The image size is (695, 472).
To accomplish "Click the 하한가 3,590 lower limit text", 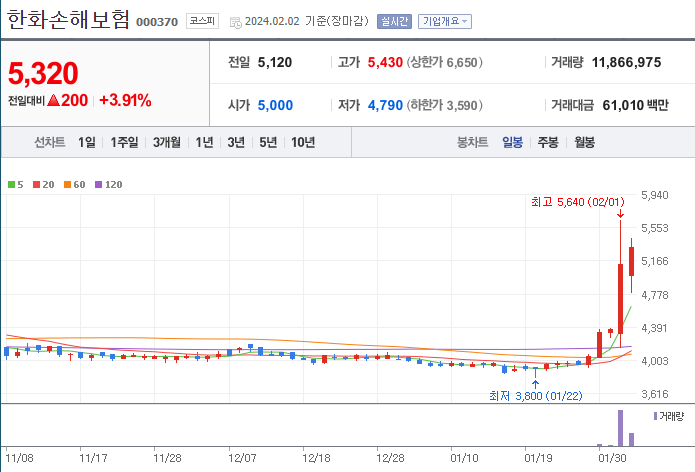I will point(445,105).
